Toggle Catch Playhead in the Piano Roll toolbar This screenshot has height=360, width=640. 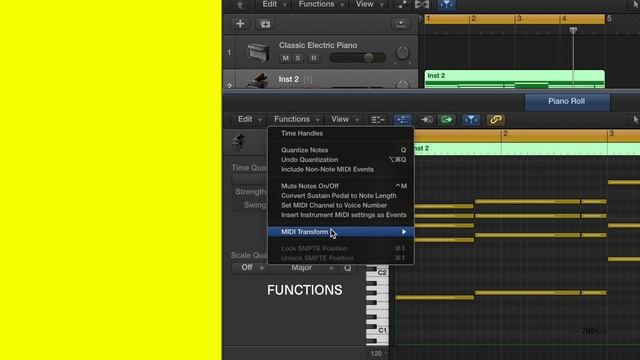pyautogui.click(x=471, y=120)
